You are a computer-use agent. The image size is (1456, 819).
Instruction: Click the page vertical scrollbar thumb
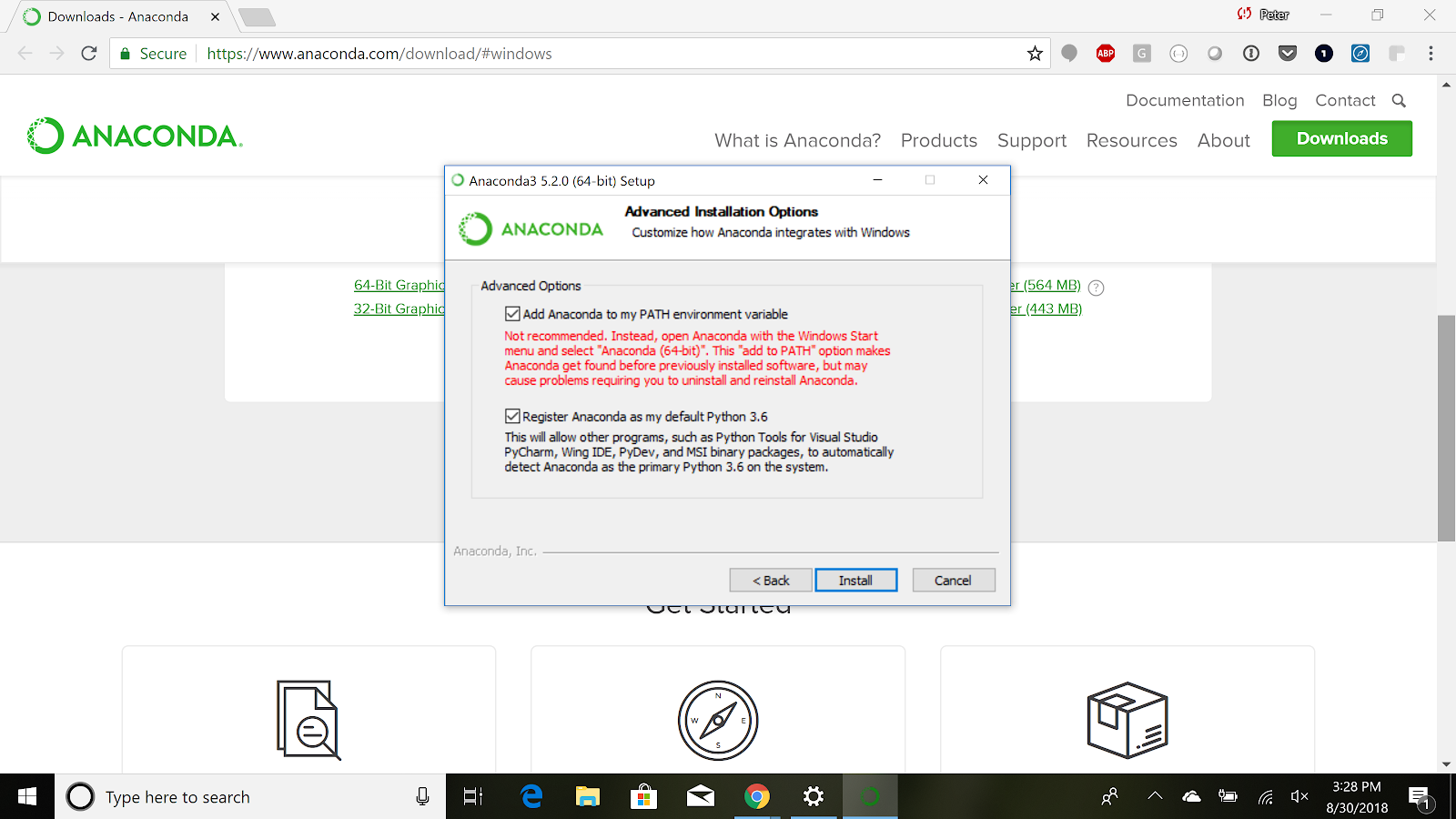pos(1446,428)
